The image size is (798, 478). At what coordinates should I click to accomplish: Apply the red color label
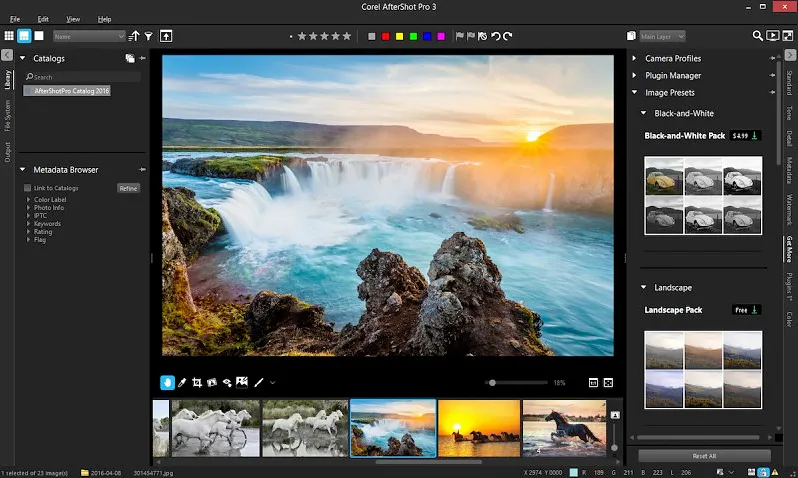tap(385, 36)
